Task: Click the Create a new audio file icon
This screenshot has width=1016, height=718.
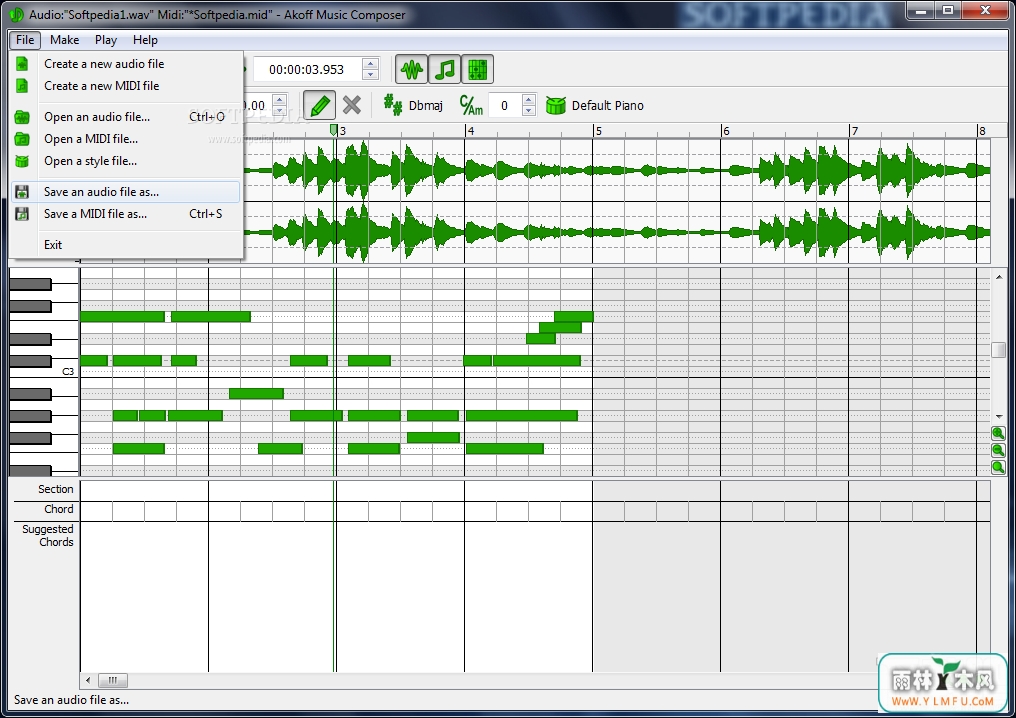Action: pos(22,64)
